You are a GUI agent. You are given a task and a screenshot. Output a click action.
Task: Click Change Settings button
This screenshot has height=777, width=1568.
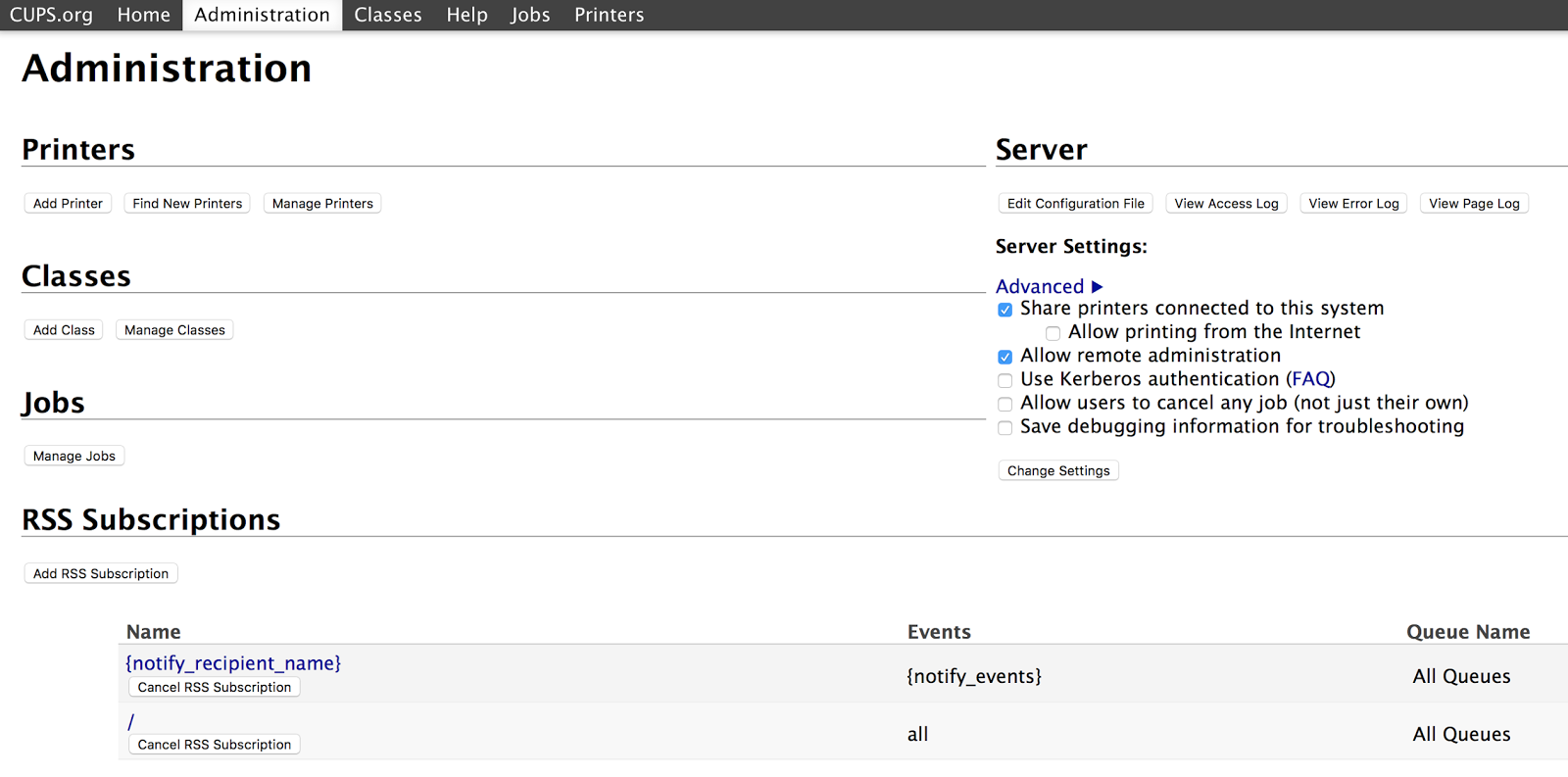1058,471
